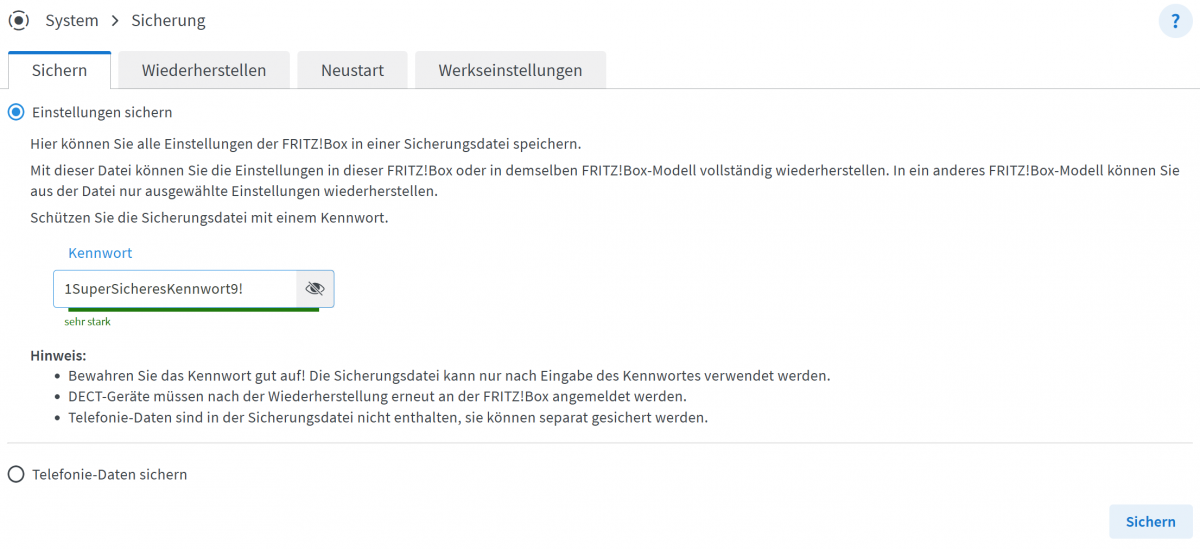Select the Einstellungen sichern radio button
Screen dimensions: 1200x549
[x=16, y=112]
